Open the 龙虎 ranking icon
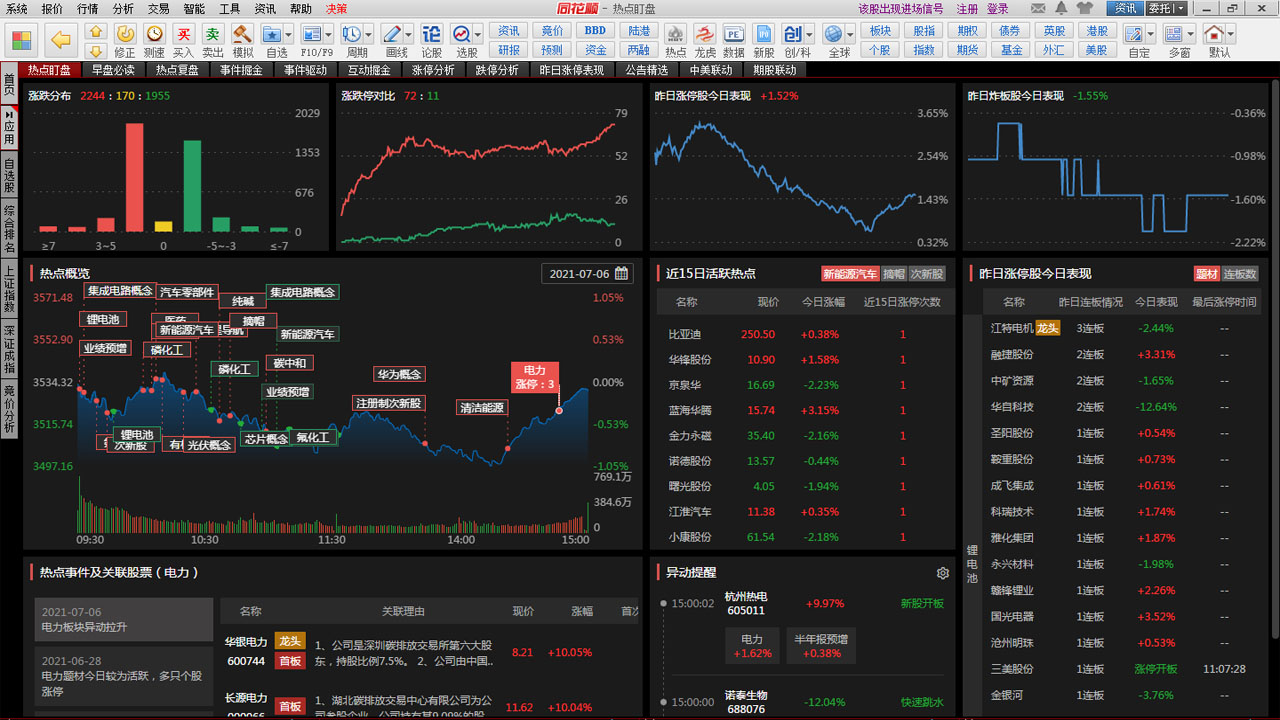 tap(705, 40)
